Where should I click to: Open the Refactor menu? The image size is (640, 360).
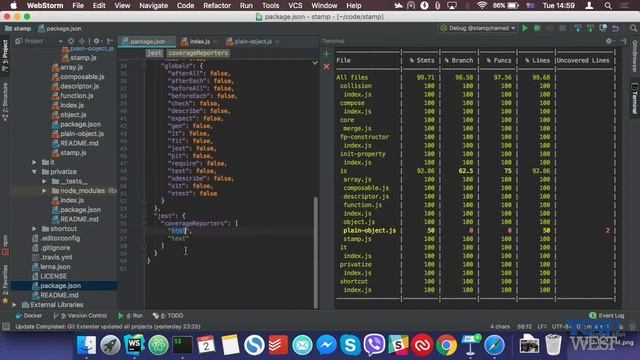coord(217,5)
